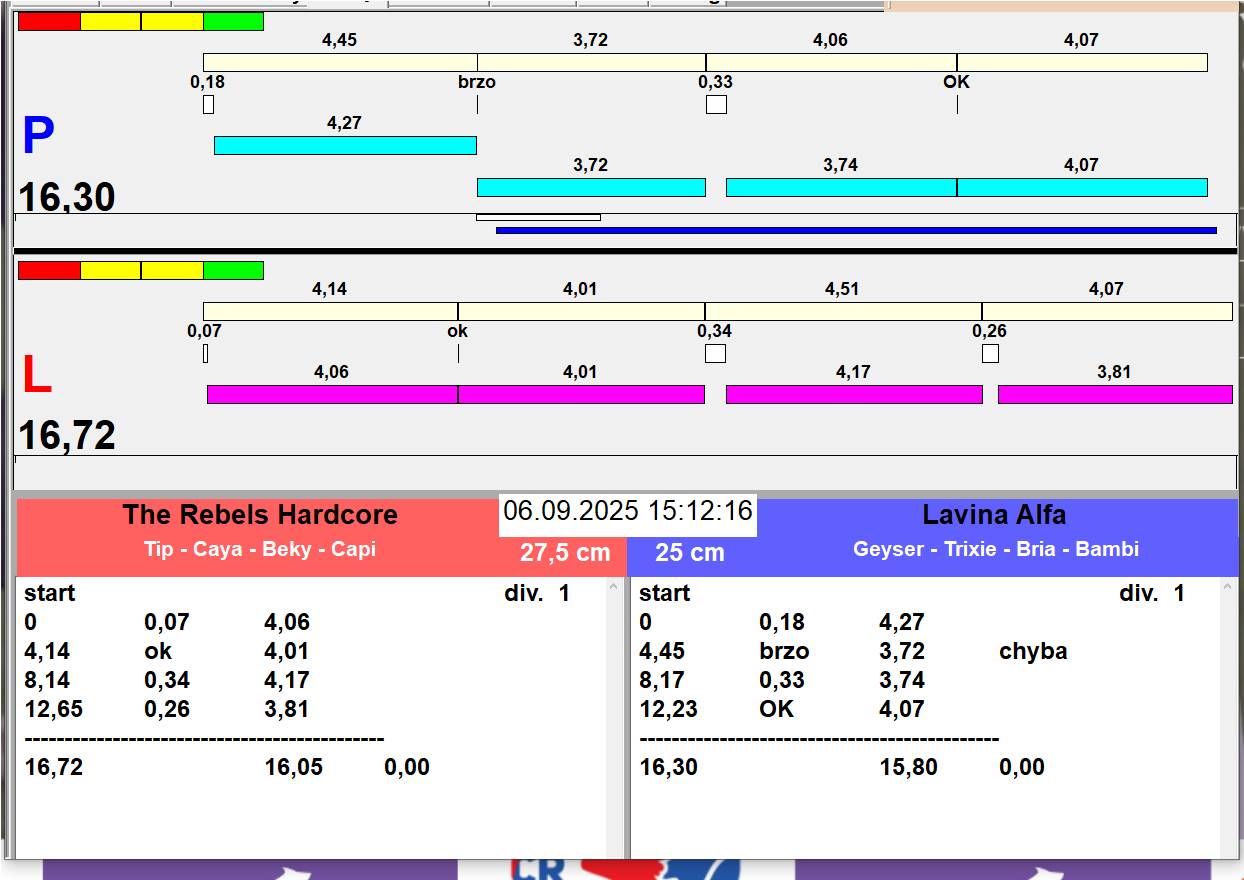Select the cream bar labeled 4,06 in lane P

(831, 63)
